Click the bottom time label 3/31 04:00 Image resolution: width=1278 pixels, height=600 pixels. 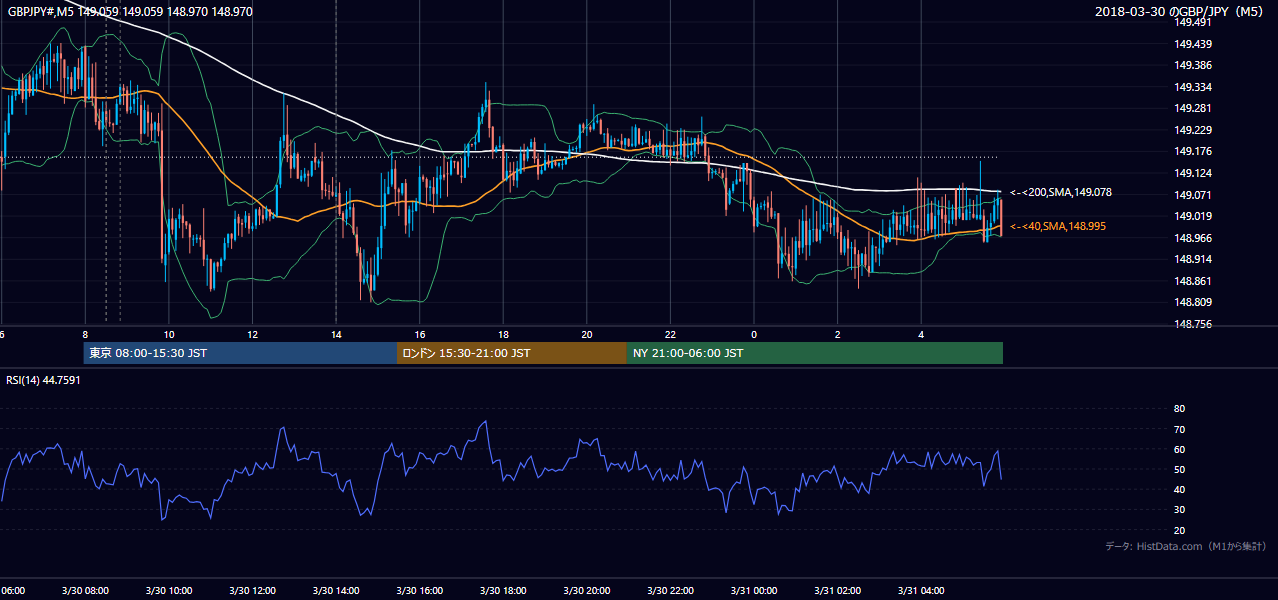pyautogui.click(x=921, y=591)
